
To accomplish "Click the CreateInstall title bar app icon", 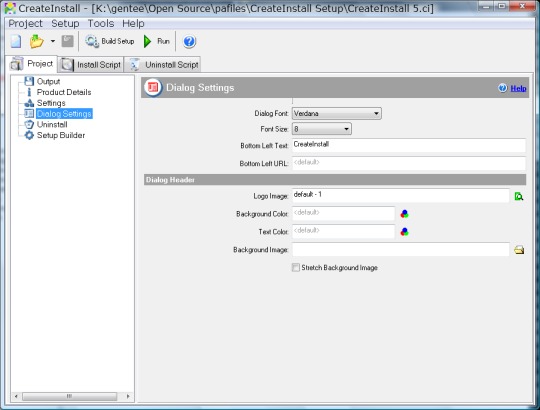I will [10, 8].
